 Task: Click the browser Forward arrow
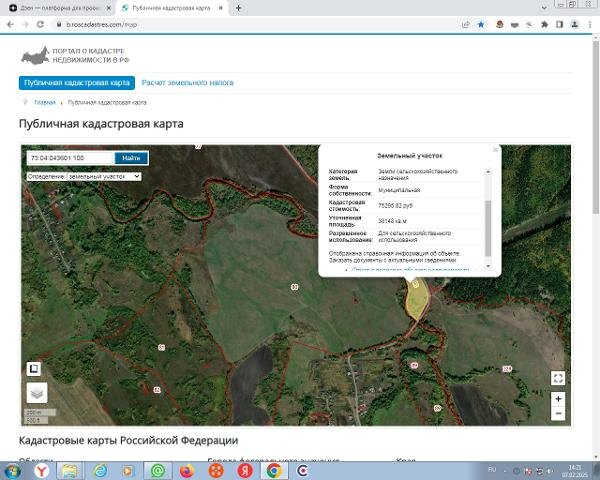(x=25, y=24)
